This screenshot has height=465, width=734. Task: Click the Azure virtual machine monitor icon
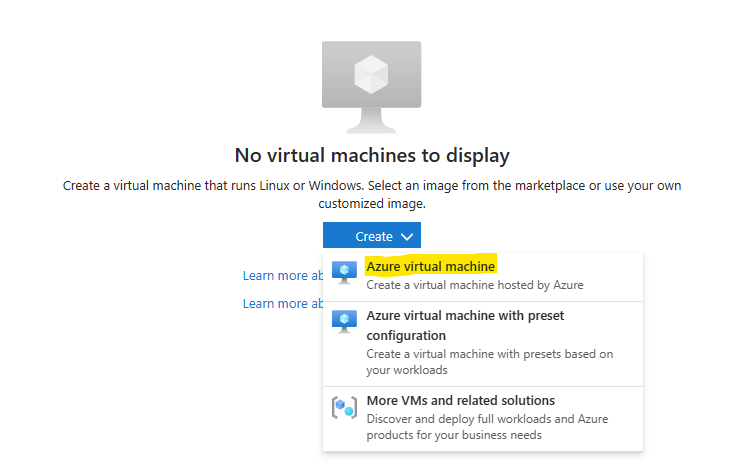point(345,272)
